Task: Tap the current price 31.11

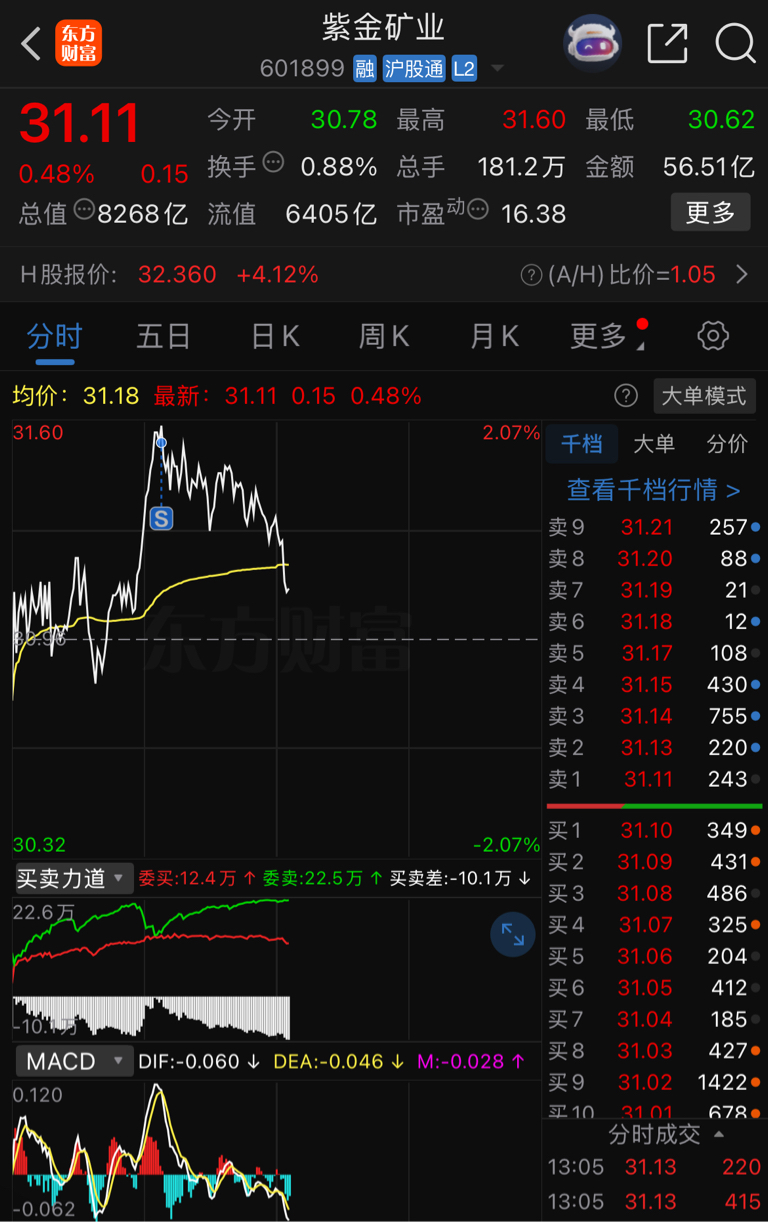Action: coord(80,124)
